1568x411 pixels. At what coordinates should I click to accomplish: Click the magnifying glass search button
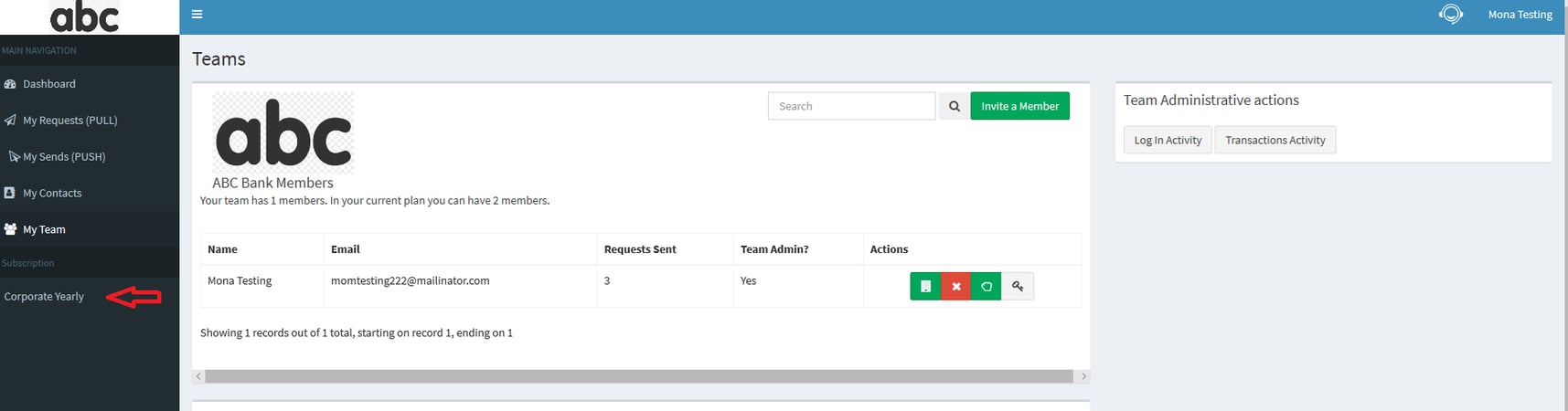[954, 106]
